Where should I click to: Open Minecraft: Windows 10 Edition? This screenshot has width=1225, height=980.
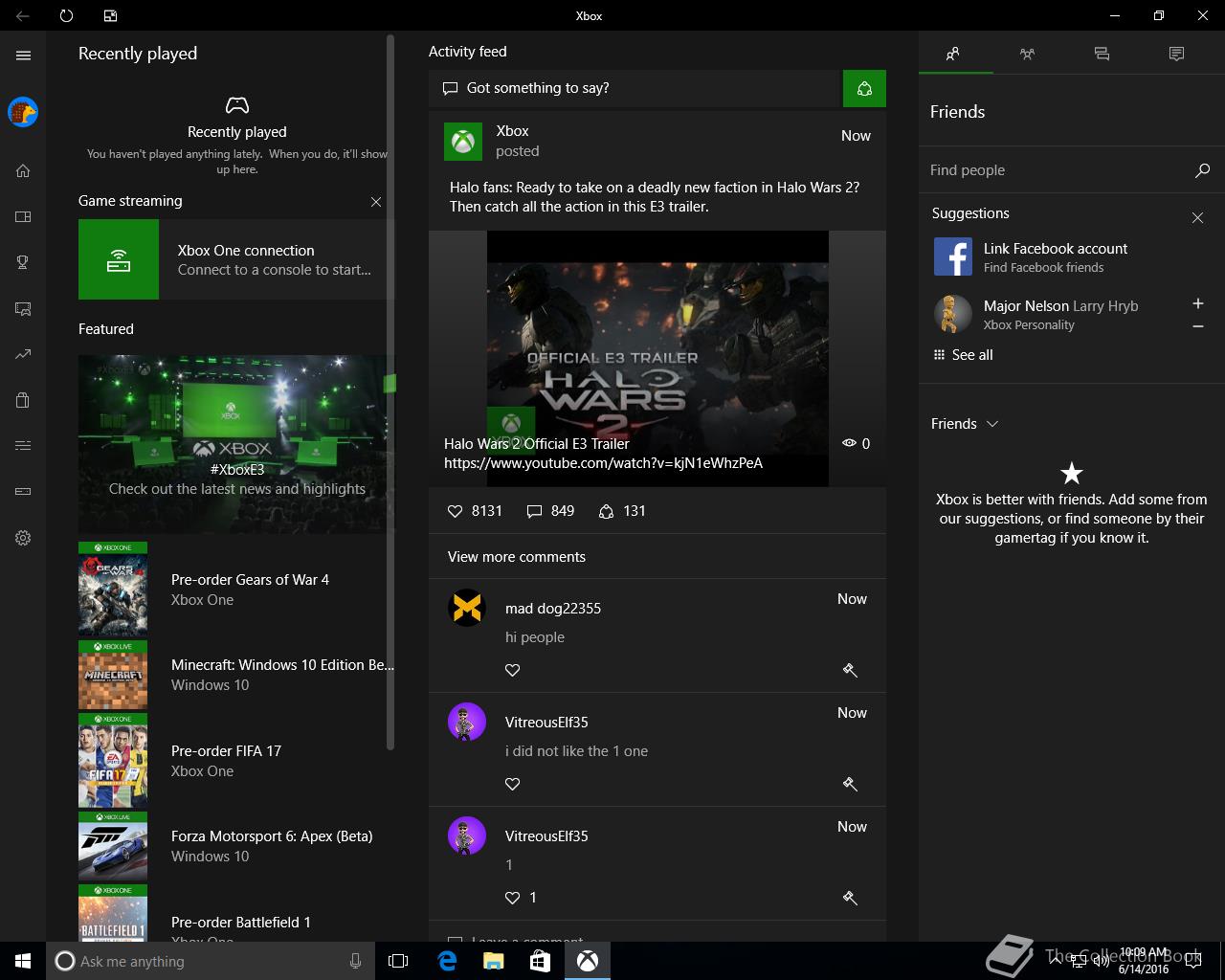236,675
